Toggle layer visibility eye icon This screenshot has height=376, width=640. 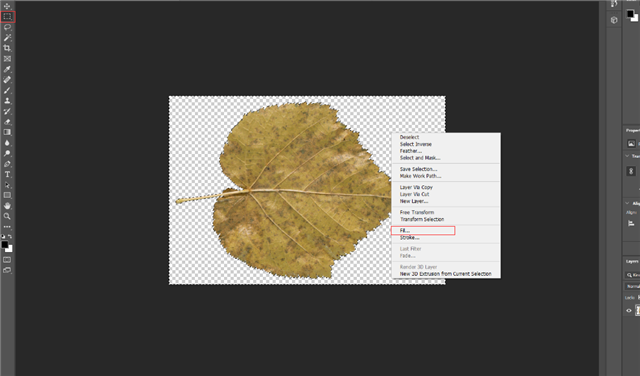click(629, 311)
